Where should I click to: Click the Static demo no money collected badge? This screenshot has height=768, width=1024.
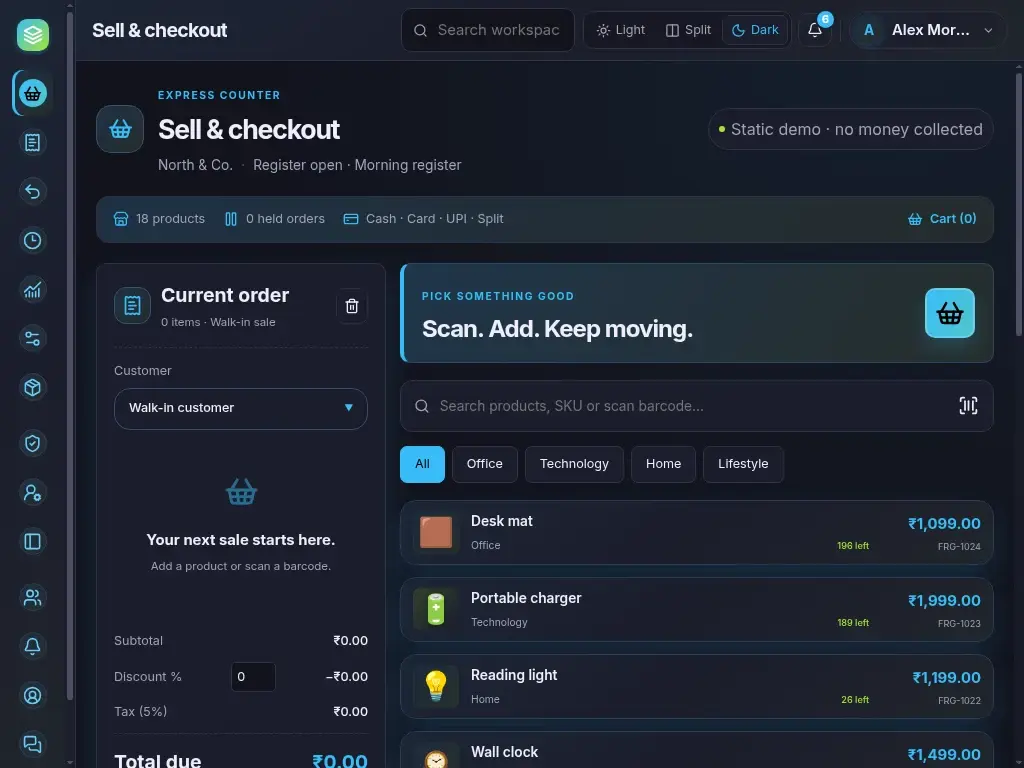pos(851,129)
